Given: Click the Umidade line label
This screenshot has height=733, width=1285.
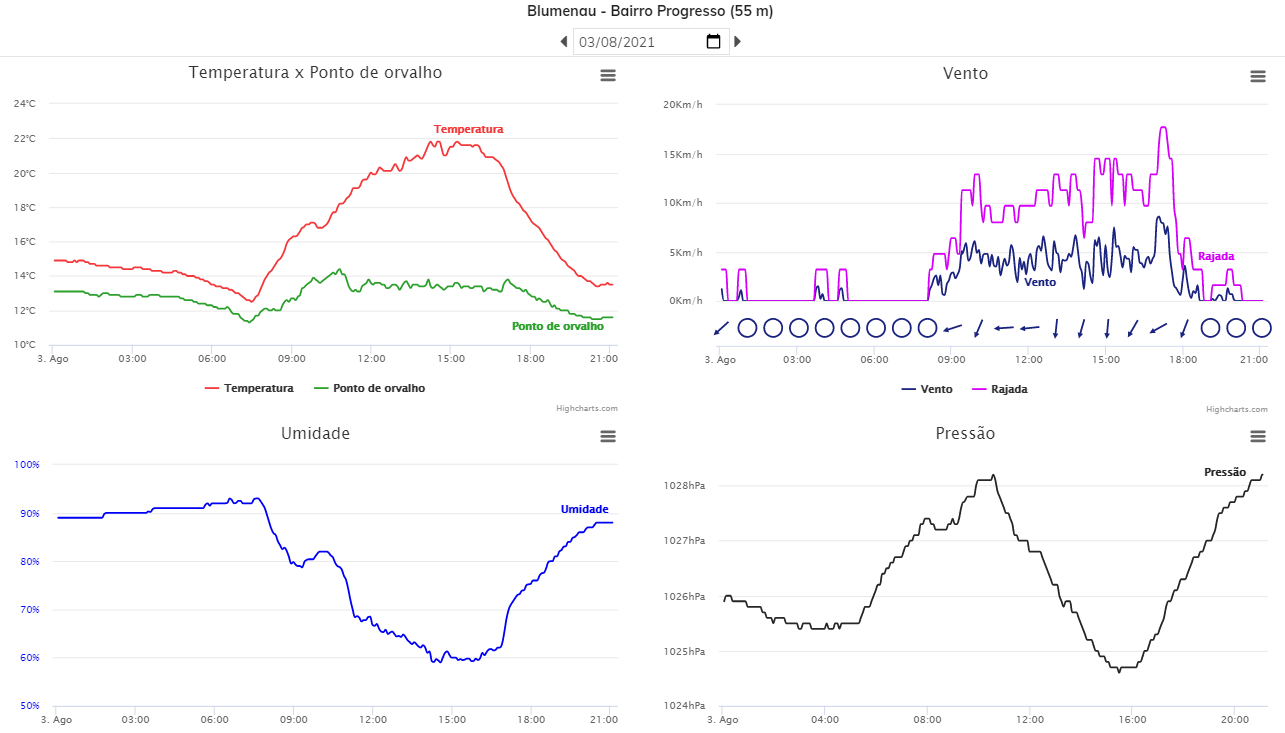Looking at the screenshot, I should [x=584, y=509].
